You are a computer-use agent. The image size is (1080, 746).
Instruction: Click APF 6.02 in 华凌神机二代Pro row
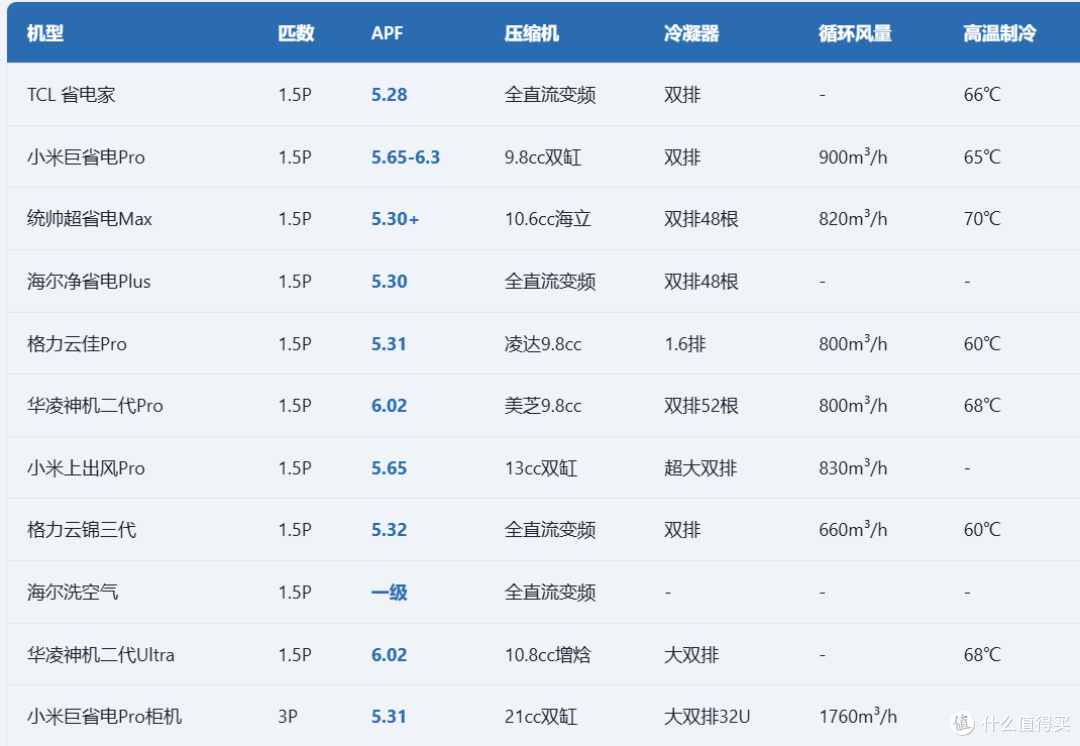(389, 406)
